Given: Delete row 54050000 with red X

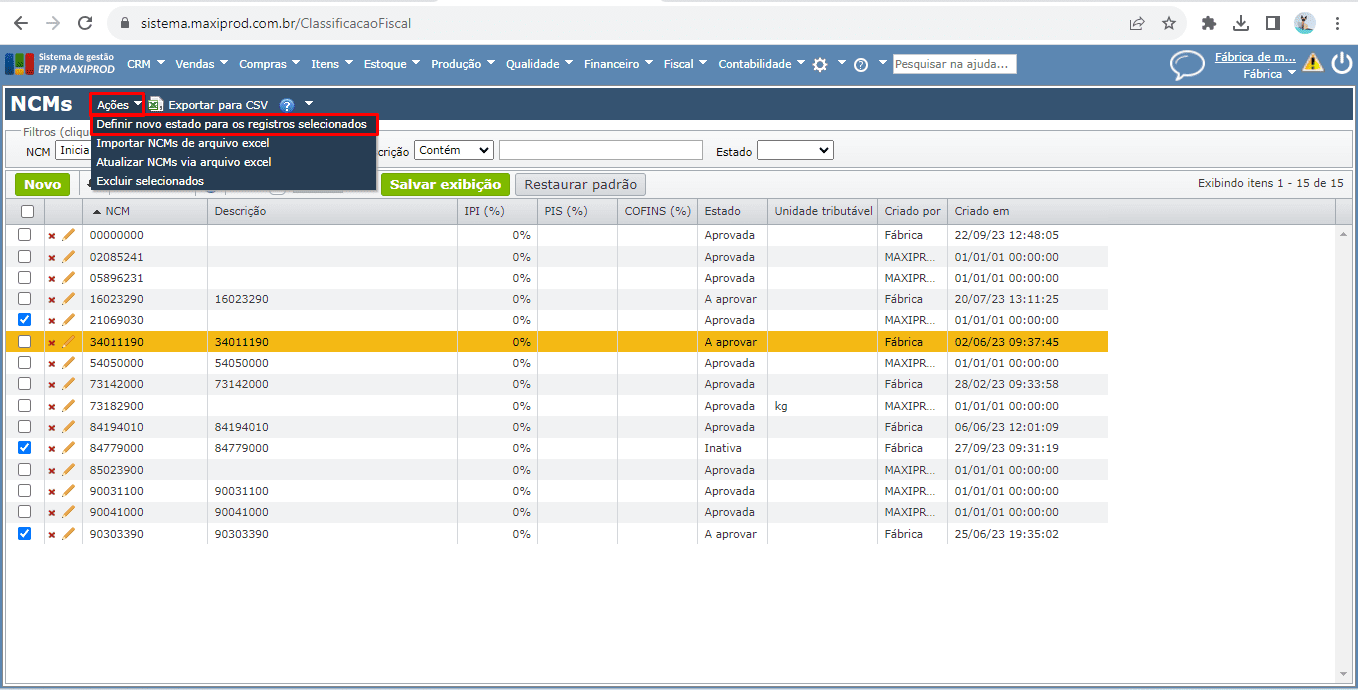Looking at the screenshot, I should click(52, 364).
